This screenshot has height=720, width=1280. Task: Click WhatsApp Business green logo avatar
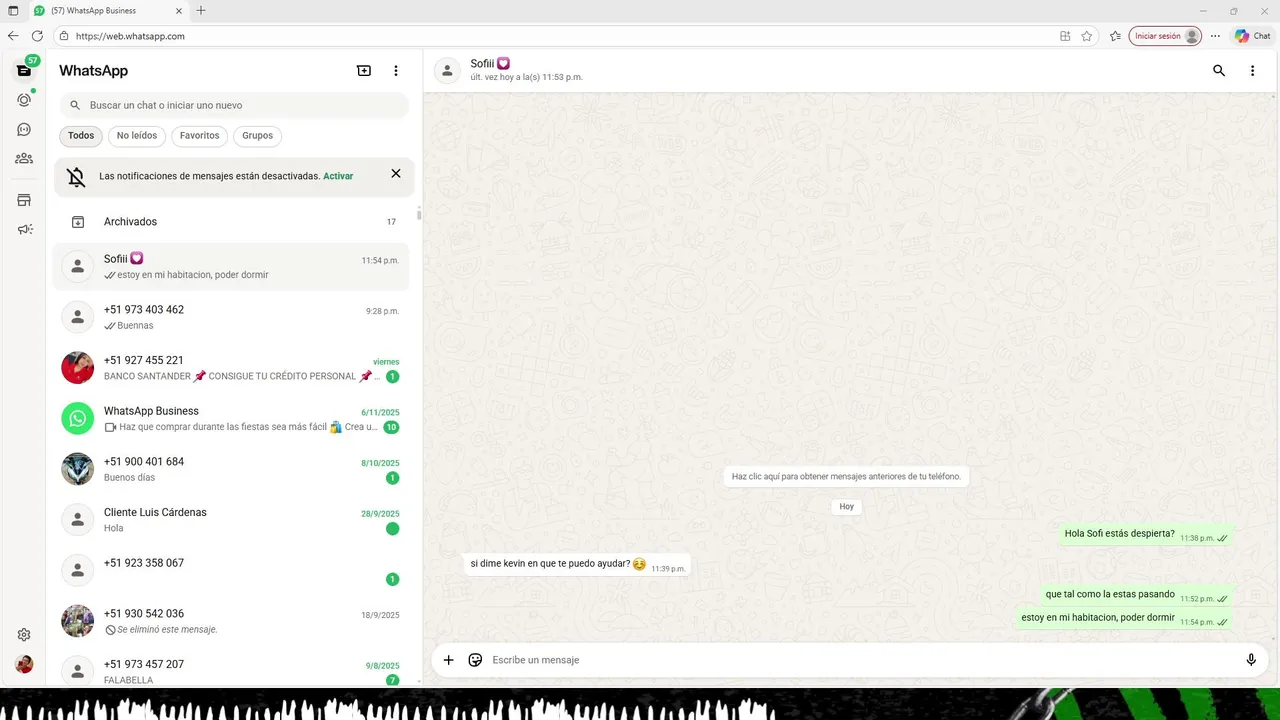[x=78, y=418]
